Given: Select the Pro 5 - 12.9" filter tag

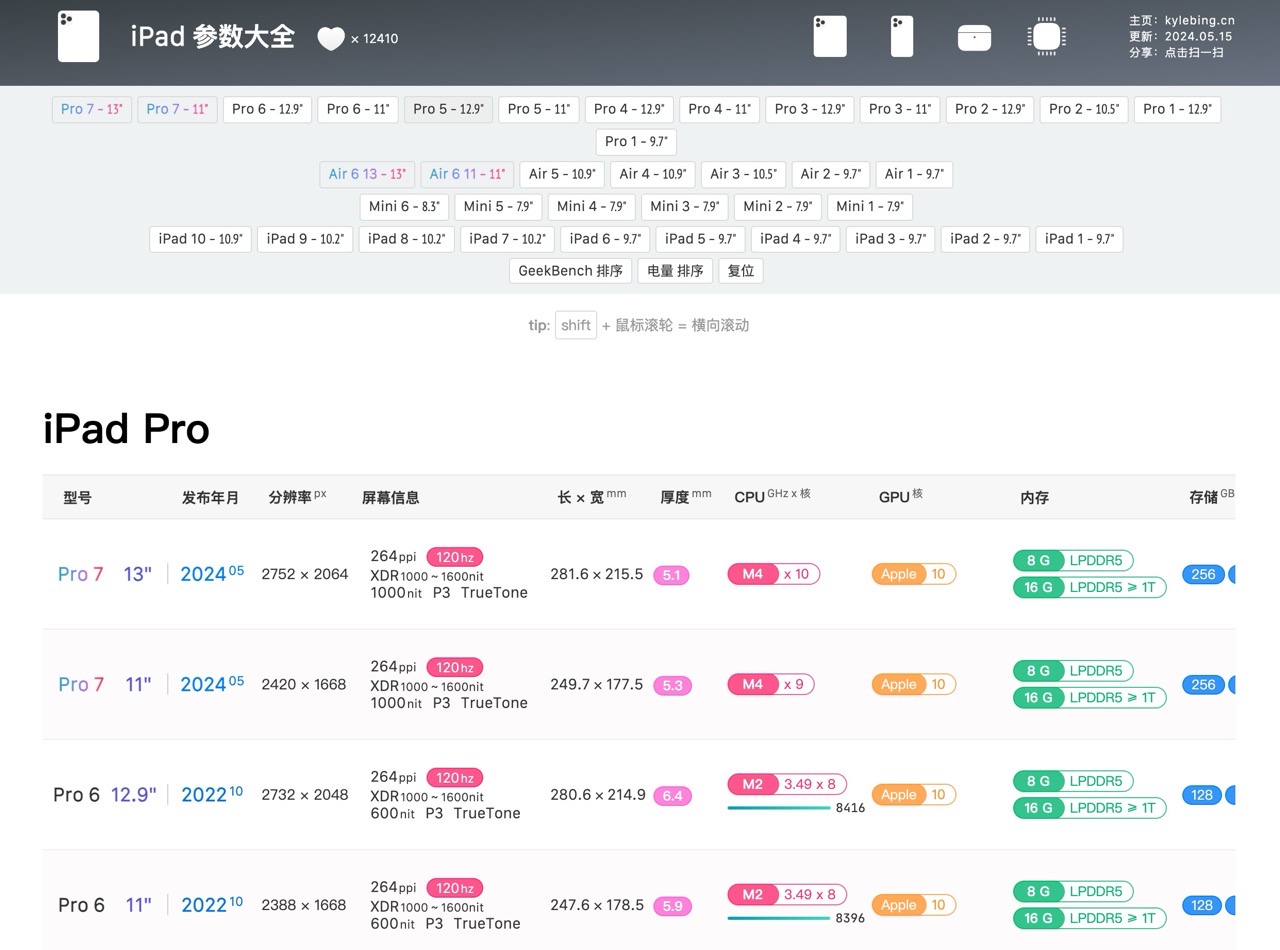Looking at the screenshot, I should (x=448, y=109).
